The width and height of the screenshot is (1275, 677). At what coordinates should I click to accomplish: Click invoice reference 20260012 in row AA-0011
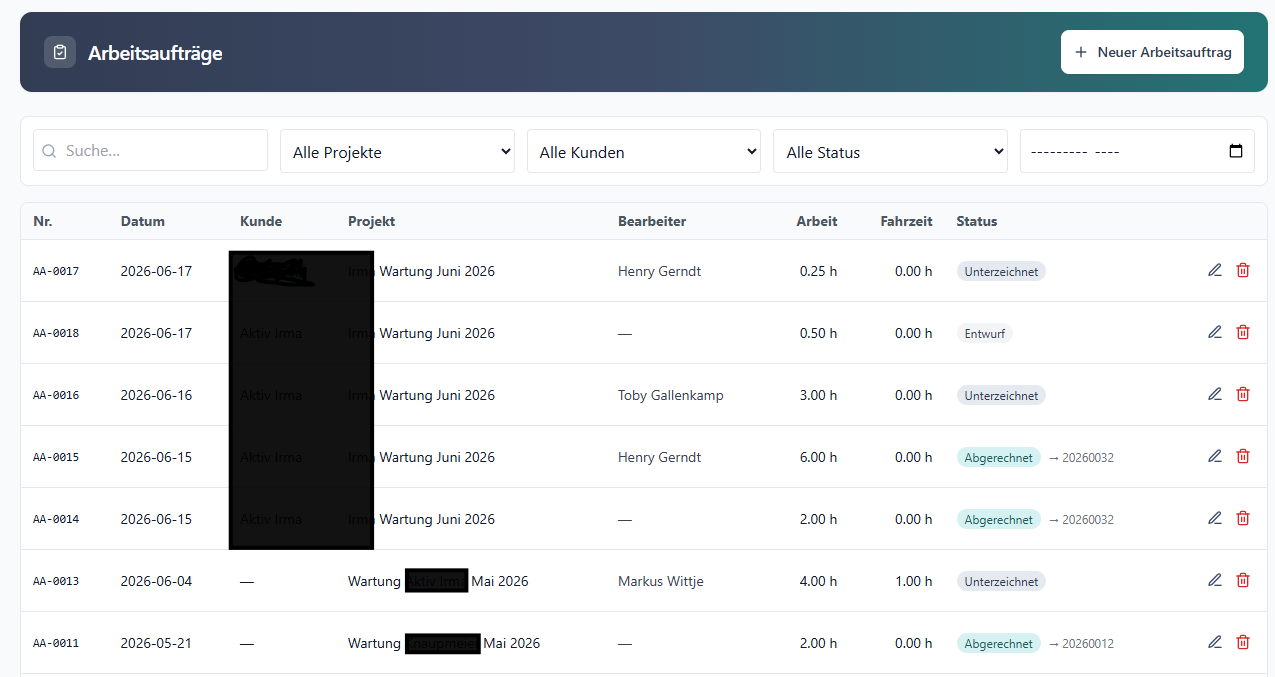pyautogui.click(x=1081, y=643)
